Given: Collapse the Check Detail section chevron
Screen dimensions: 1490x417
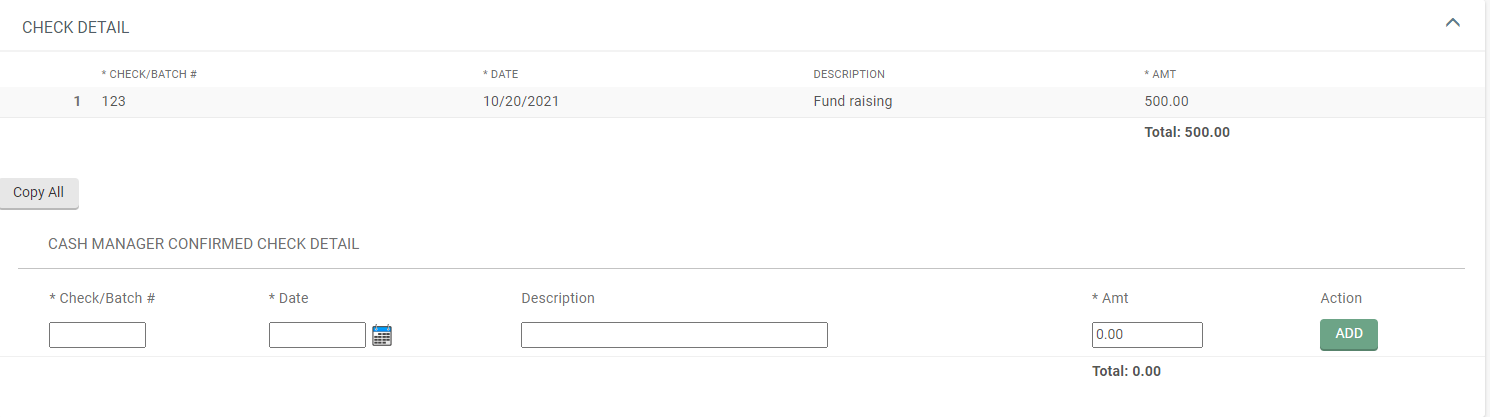Looking at the screenshot, I should tap(1453, 23).
